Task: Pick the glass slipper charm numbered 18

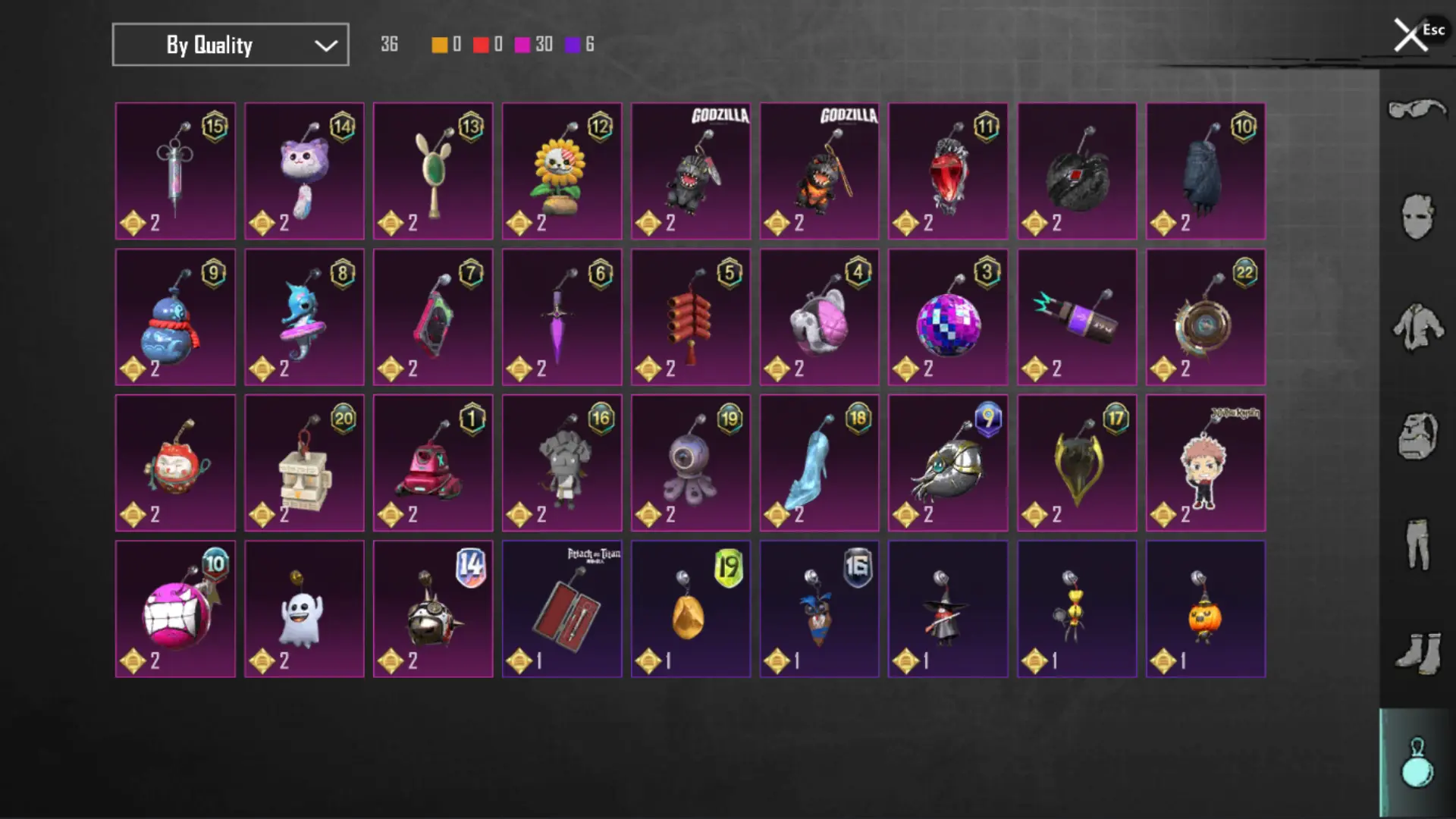Action: tap(819, 463)
